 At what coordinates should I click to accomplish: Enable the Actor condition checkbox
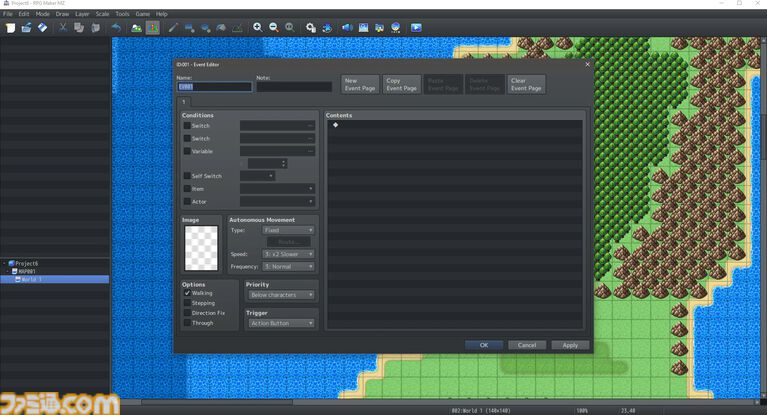pyautogui.click(x=187, y=201)
